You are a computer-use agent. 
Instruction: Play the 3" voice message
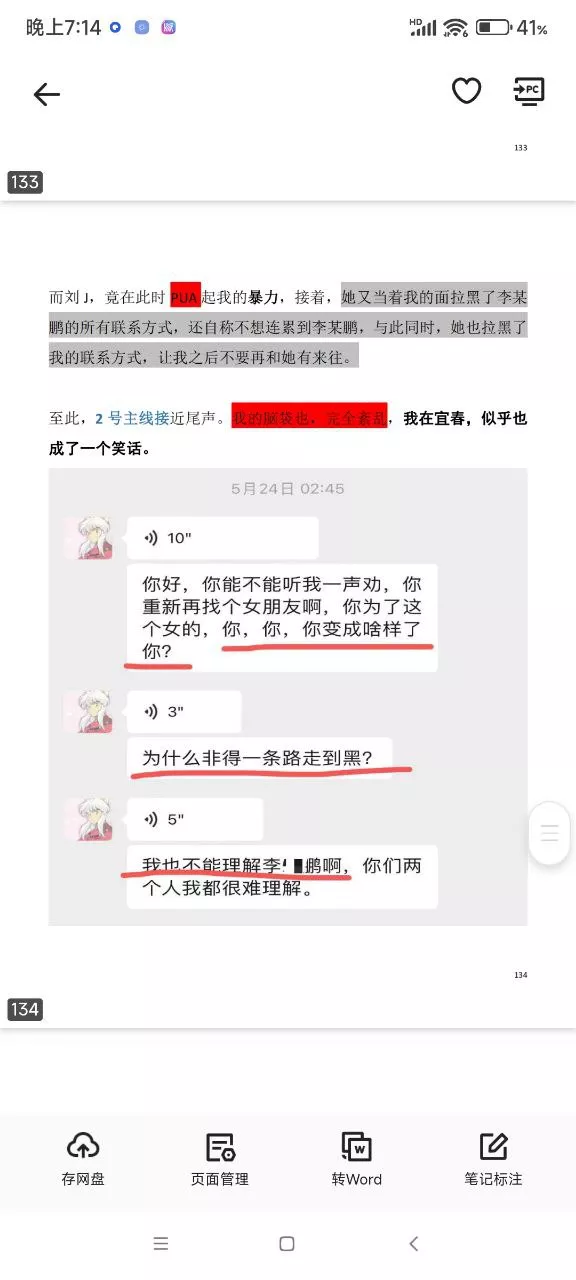coord(184,712)
